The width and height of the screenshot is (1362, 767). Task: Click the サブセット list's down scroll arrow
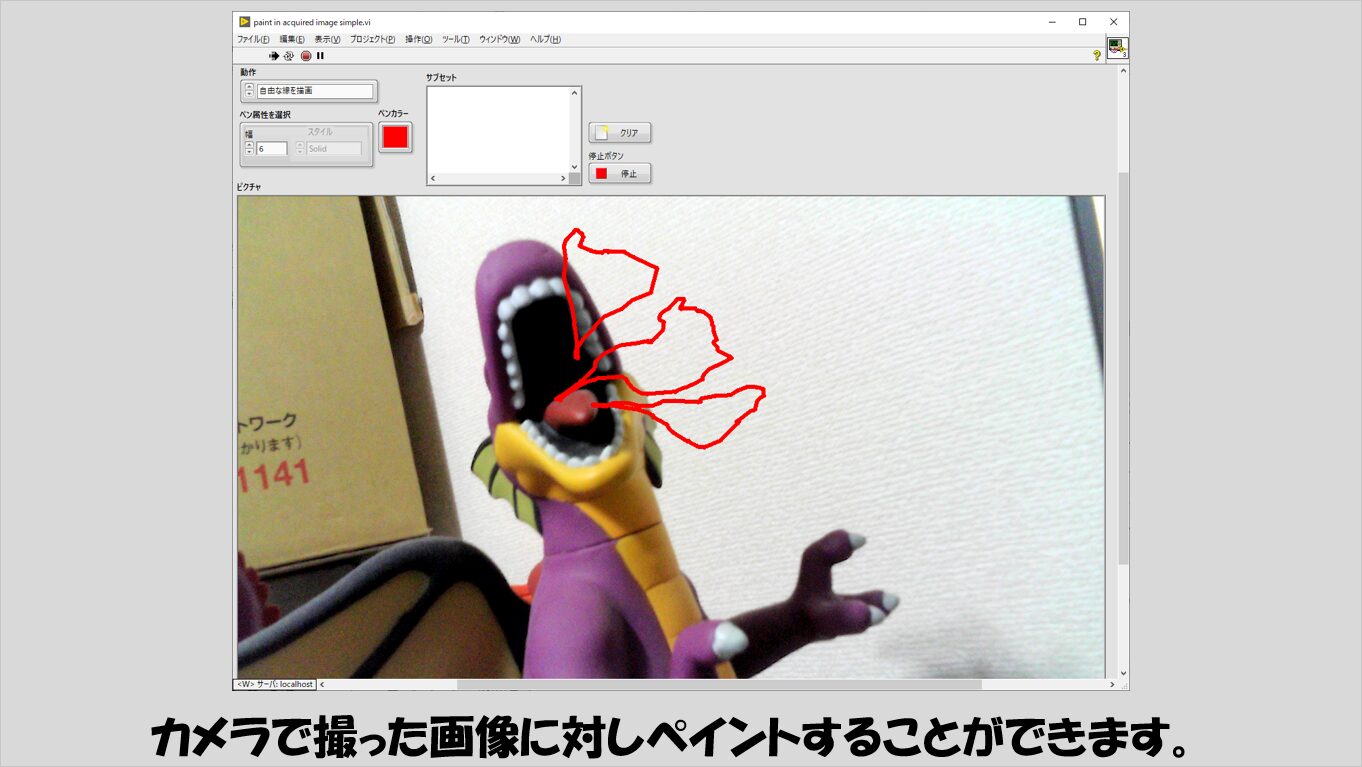(x=575, y=167)
